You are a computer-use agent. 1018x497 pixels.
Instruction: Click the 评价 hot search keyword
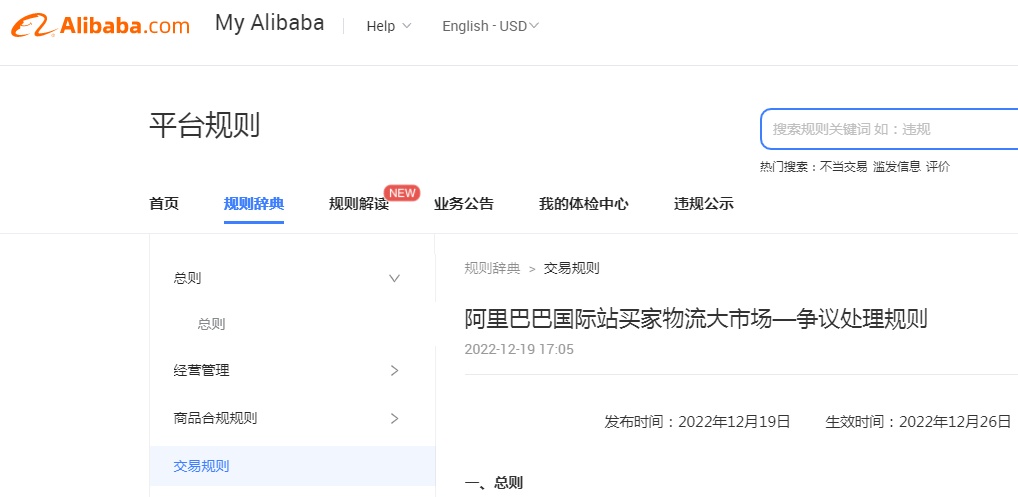[938, 167]
